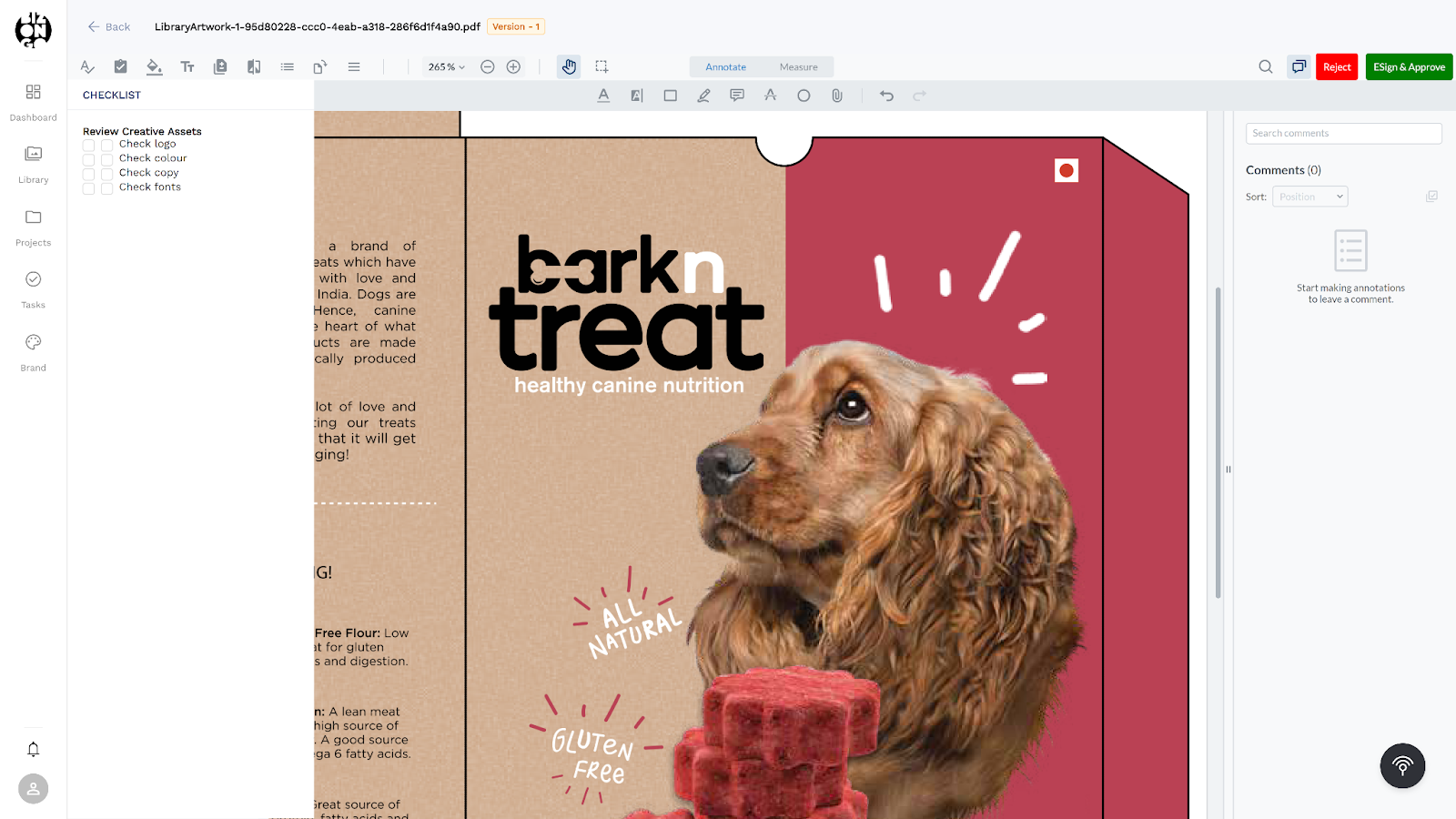Tick the first checkbox for Check colour
Viewport: 1456px width, 819px height.
(88, 159)
